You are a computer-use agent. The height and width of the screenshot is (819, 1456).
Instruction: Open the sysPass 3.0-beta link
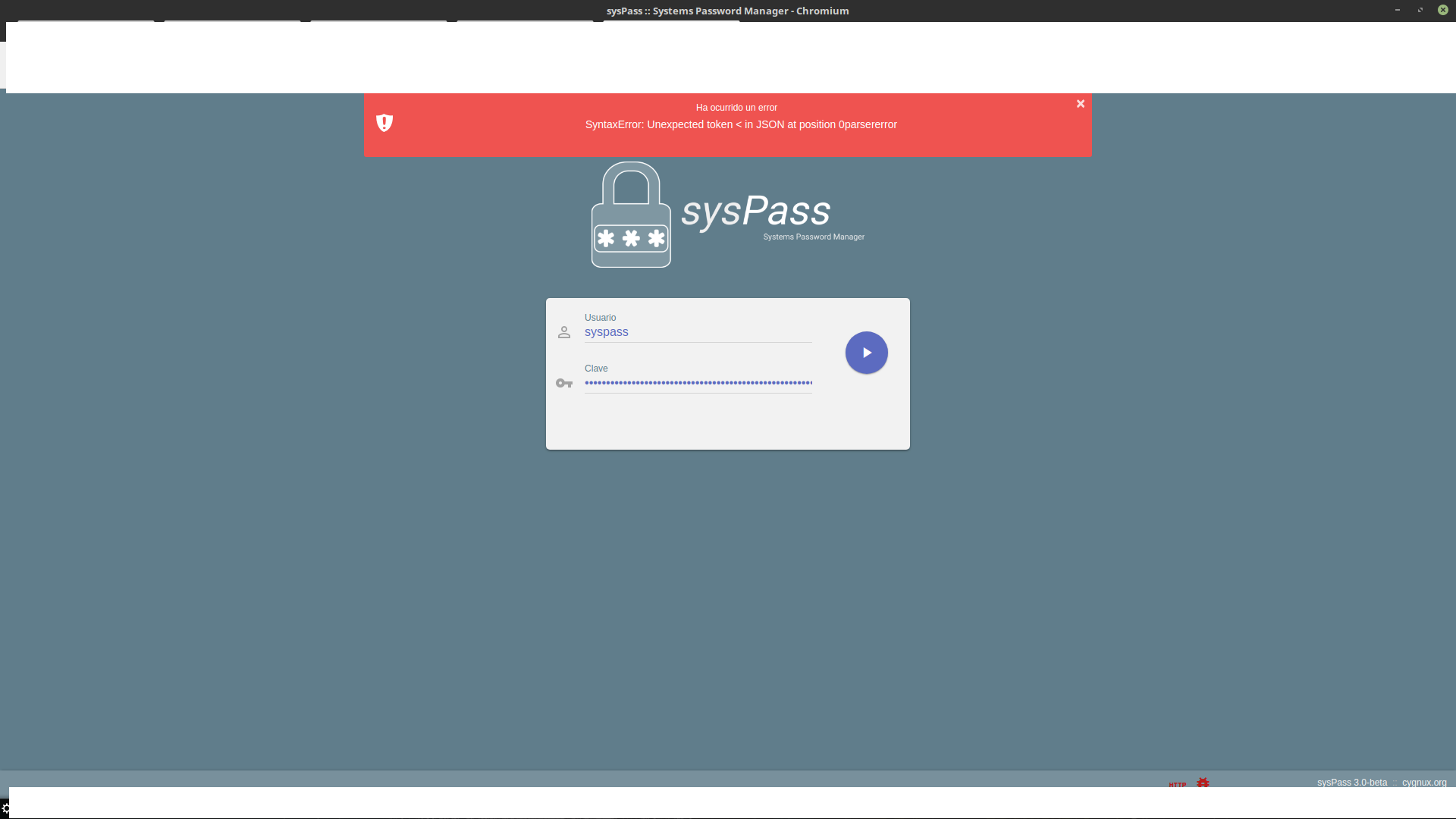[x=1352, y=783]
